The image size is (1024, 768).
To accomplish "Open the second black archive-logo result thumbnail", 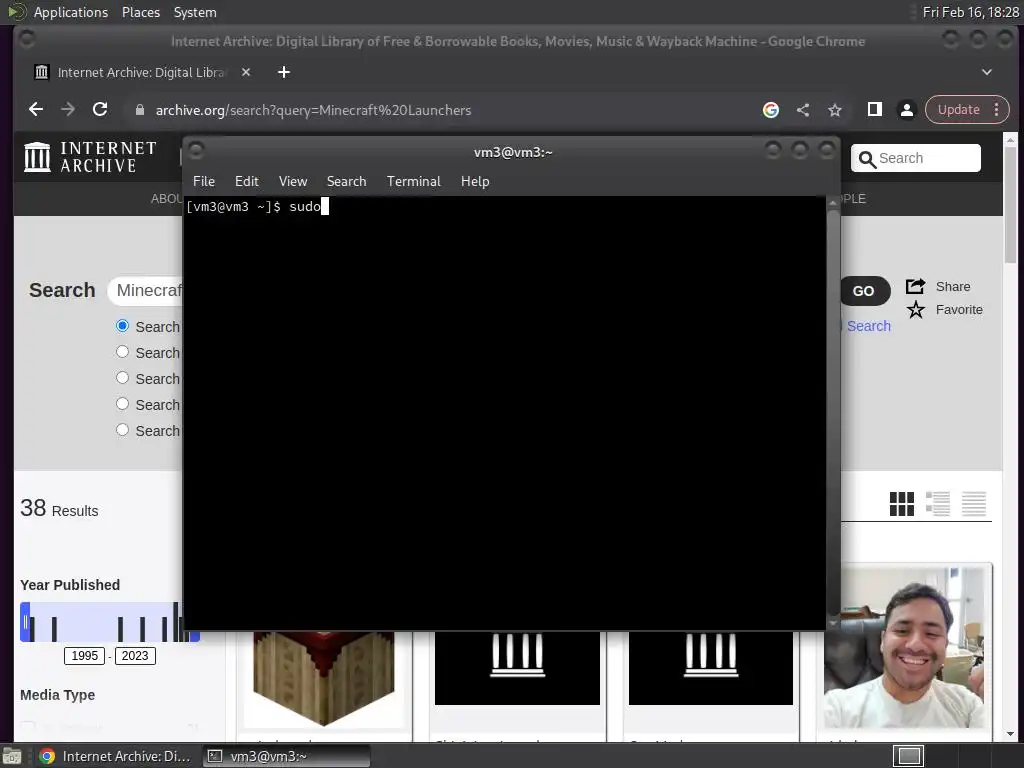I will tap(711, 667).
